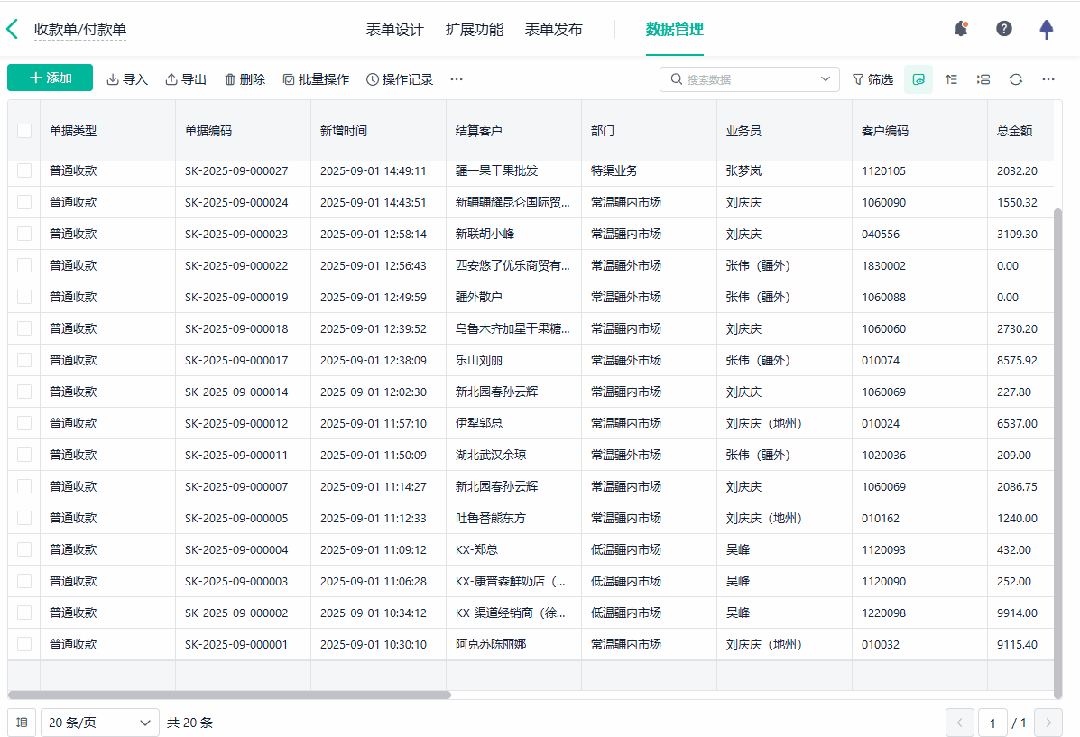The image size is (1080, 737).
Task: Go back using the green arrow
Action: pos(12,29)
